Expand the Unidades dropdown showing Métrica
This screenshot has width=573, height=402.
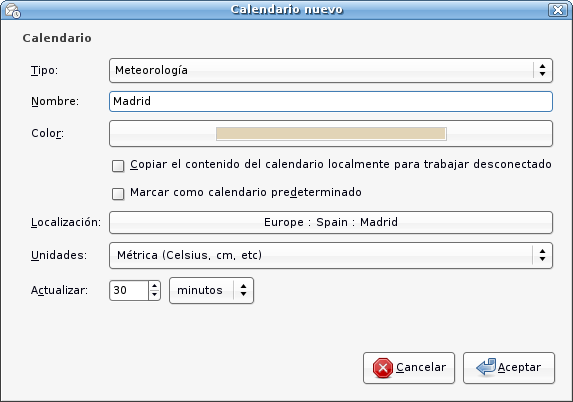[x=331, y=255]
